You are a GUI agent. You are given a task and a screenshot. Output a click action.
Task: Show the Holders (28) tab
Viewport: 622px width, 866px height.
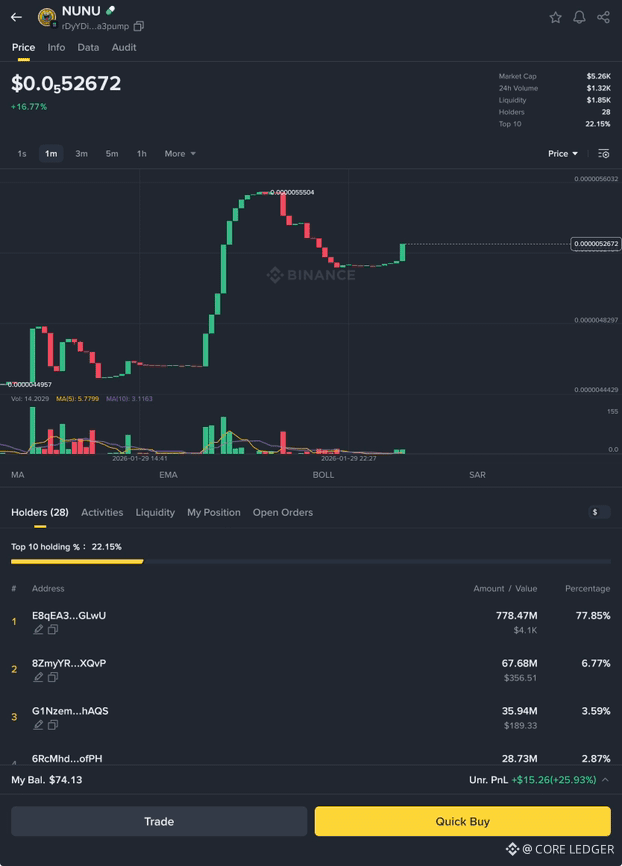[40, 513]
